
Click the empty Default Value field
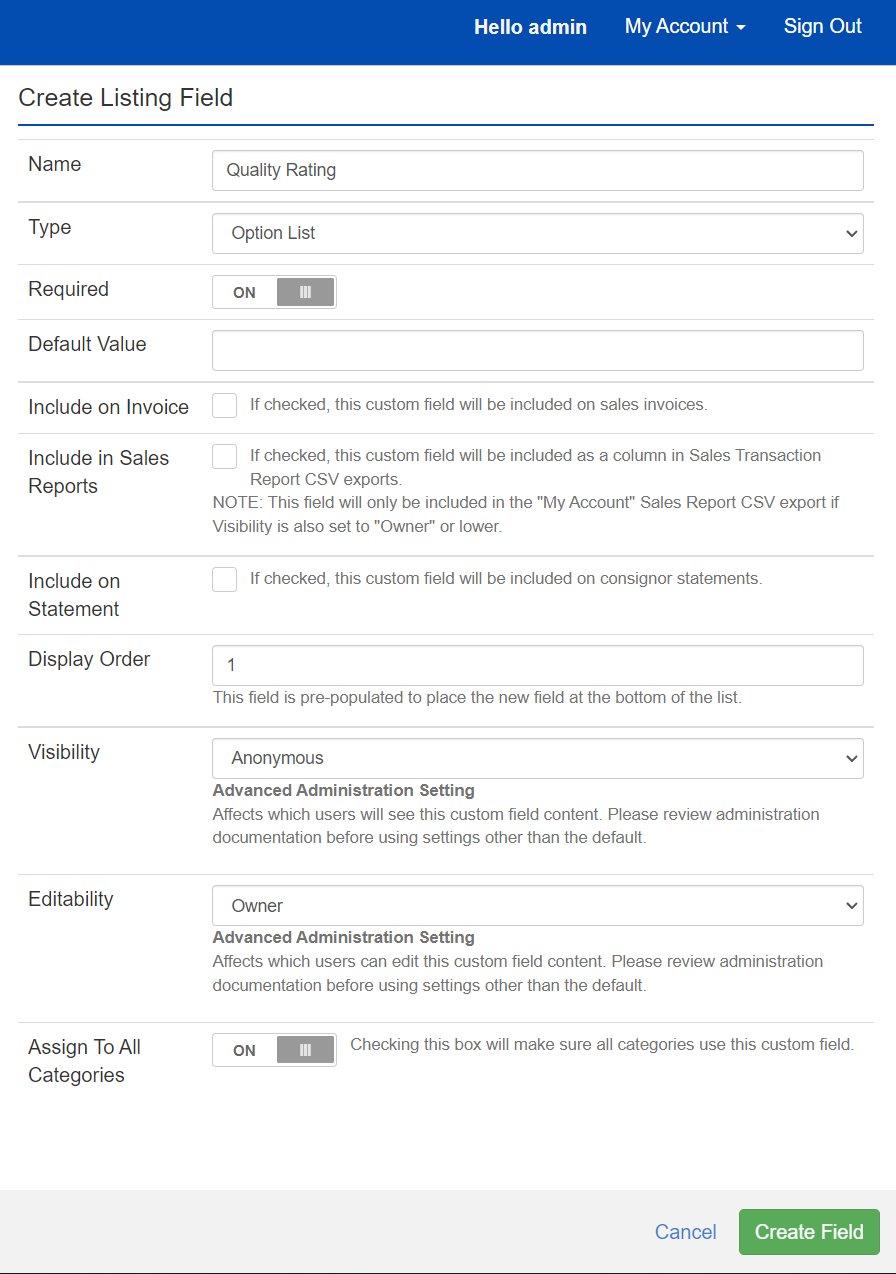click(537, 350)
